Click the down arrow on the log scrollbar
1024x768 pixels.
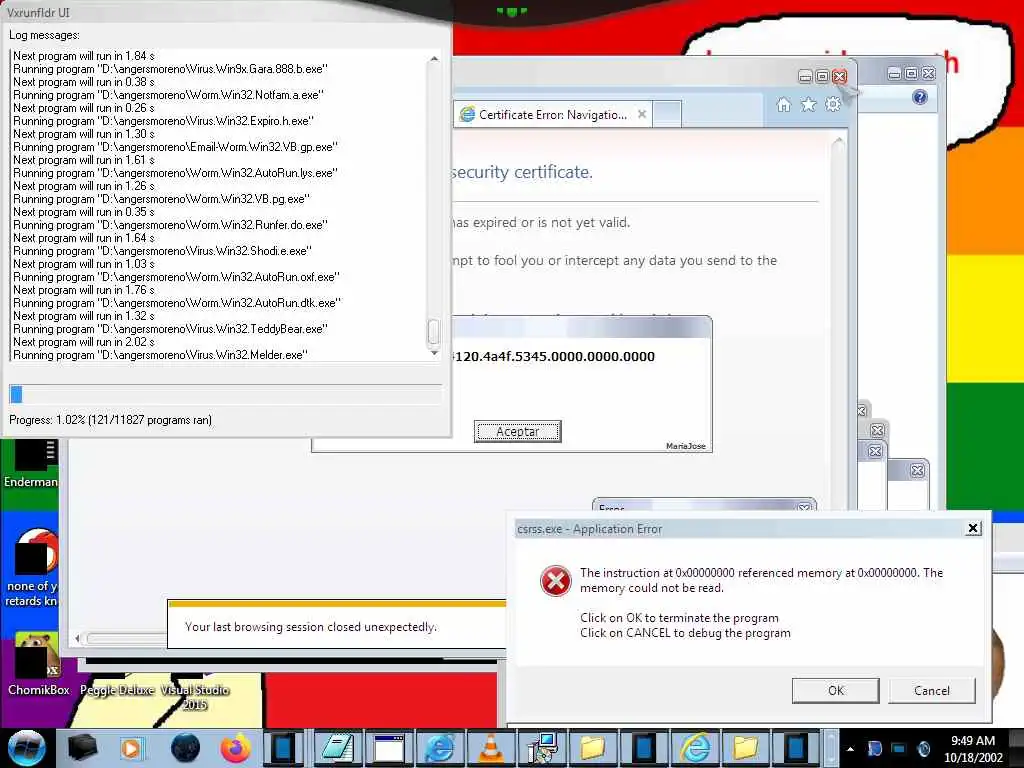[x=434, y=353]
